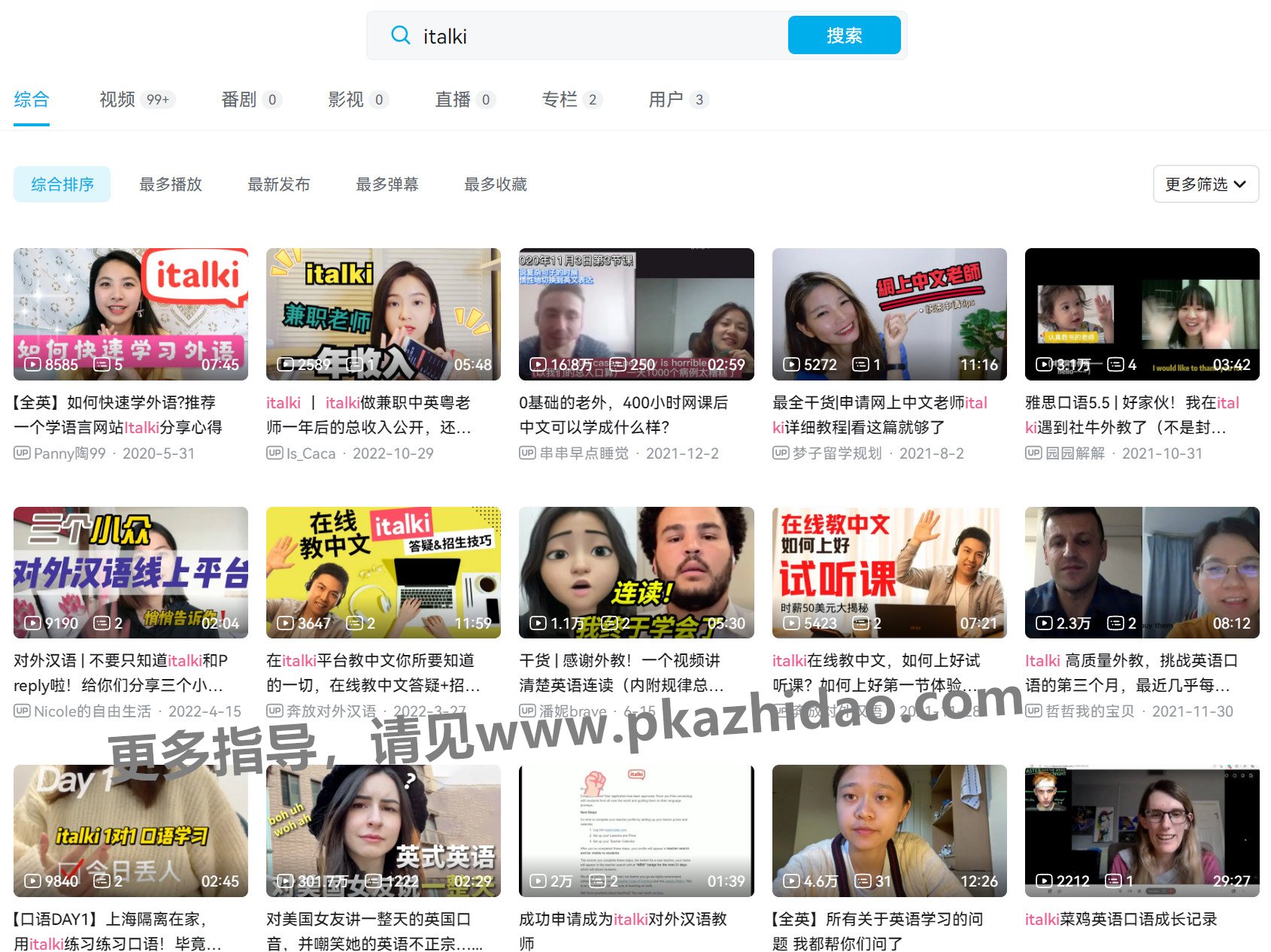Sort by 最新发布
1271x952 pixels.
click(279, 184)
